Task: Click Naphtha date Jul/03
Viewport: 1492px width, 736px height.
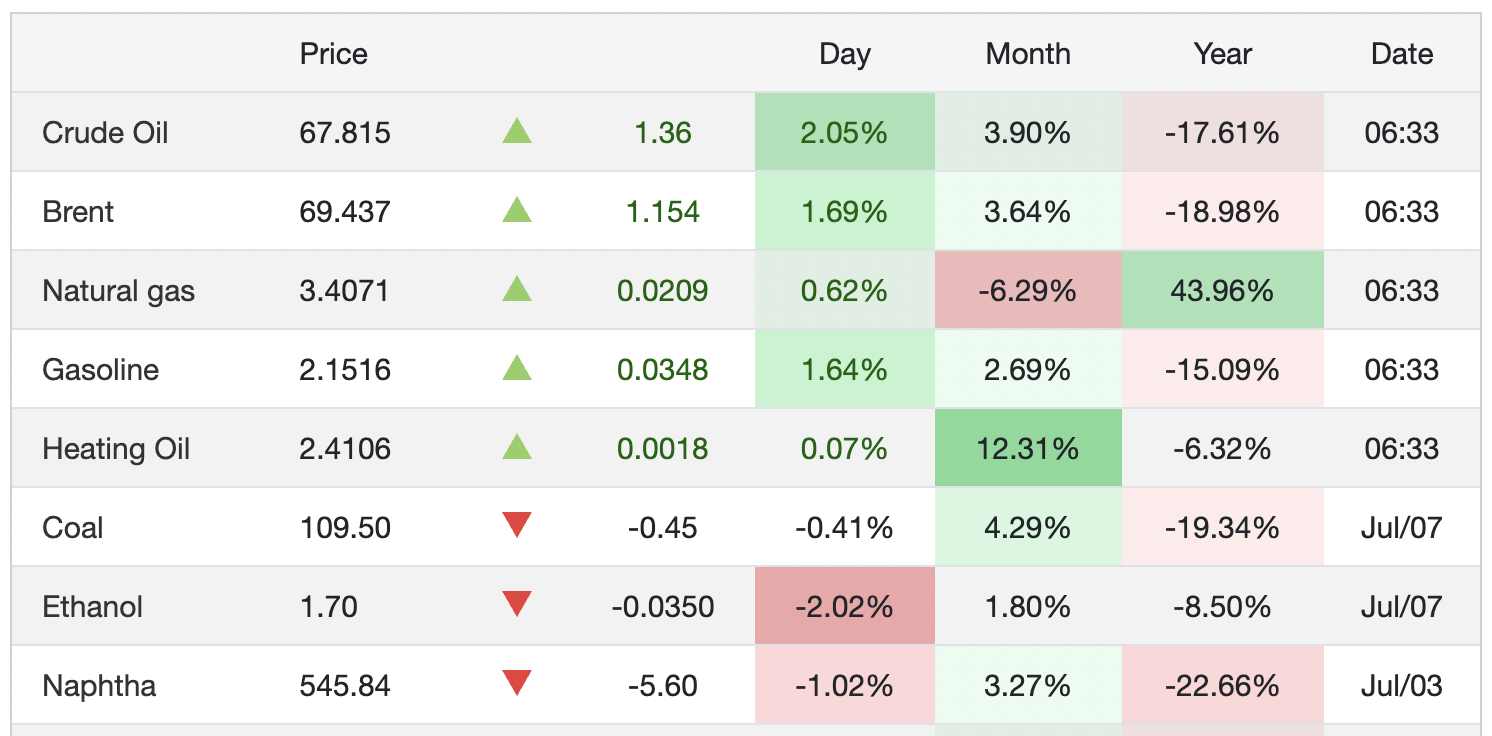Action: pos(1402,685)
